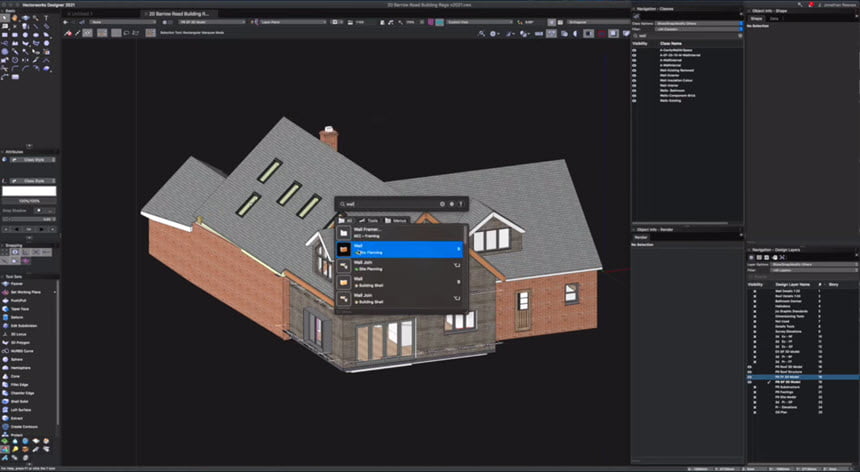The height and width of the screenshot is (472, 860).
Task: Choose the highlighted Wall Site Planning search result
Action: click(x=400, y=249)
